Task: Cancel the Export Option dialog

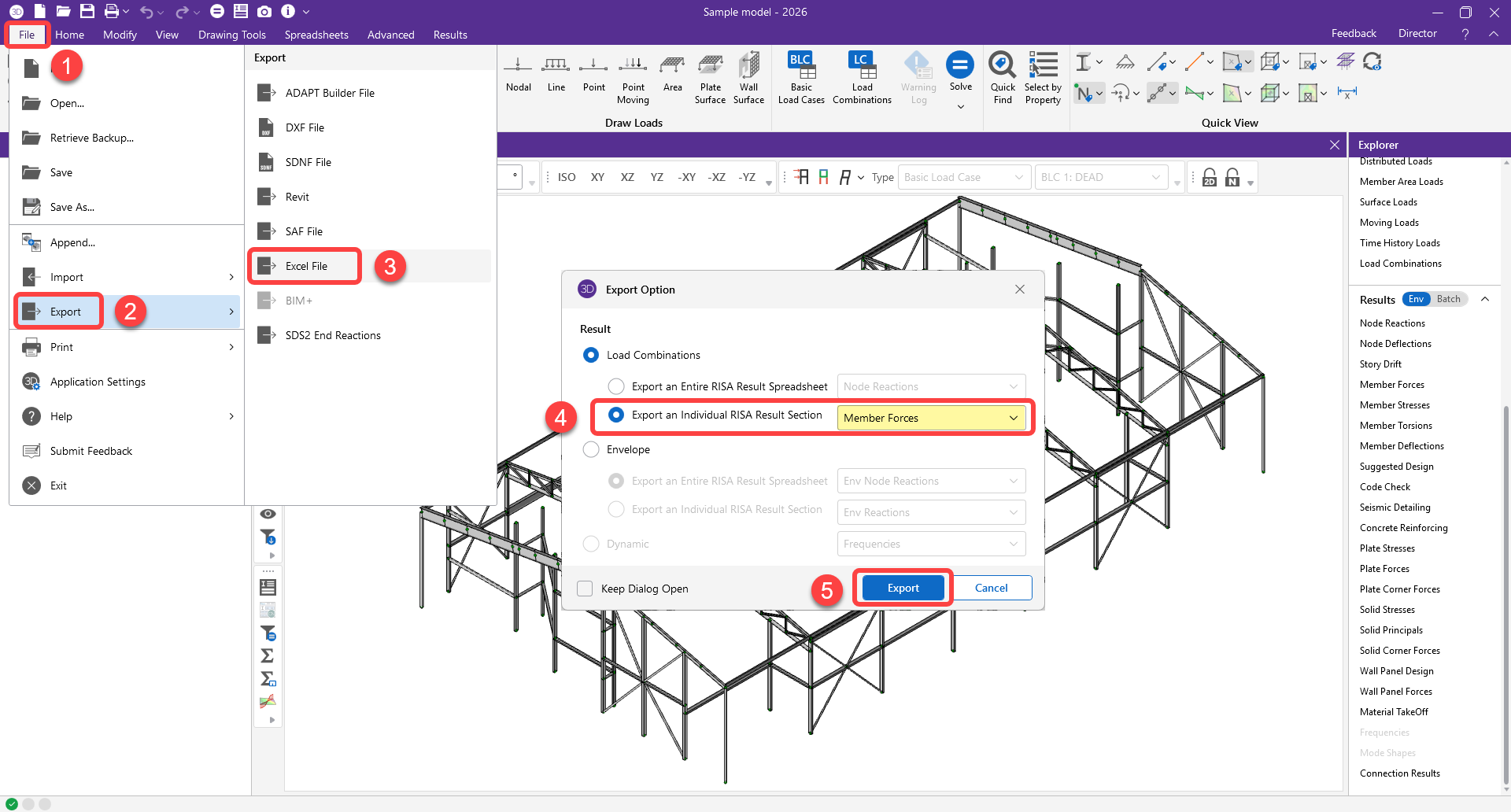Action: point(991,588)
